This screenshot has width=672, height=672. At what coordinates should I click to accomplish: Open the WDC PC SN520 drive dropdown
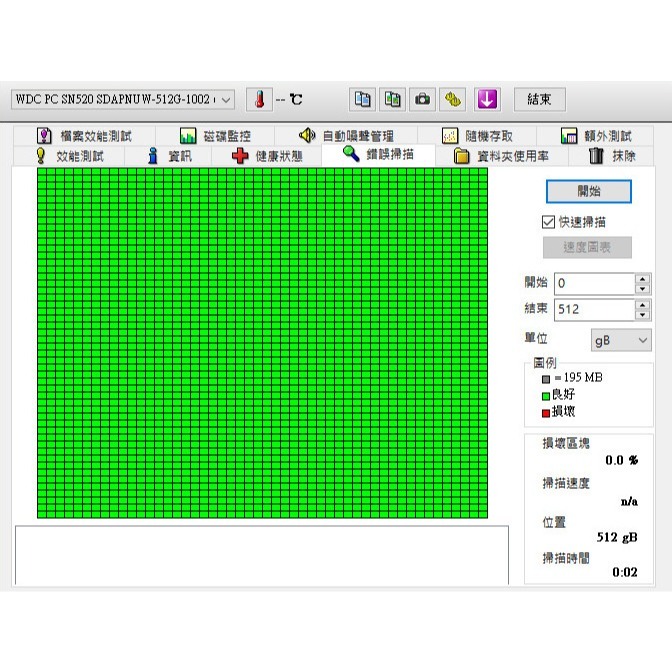123,100
